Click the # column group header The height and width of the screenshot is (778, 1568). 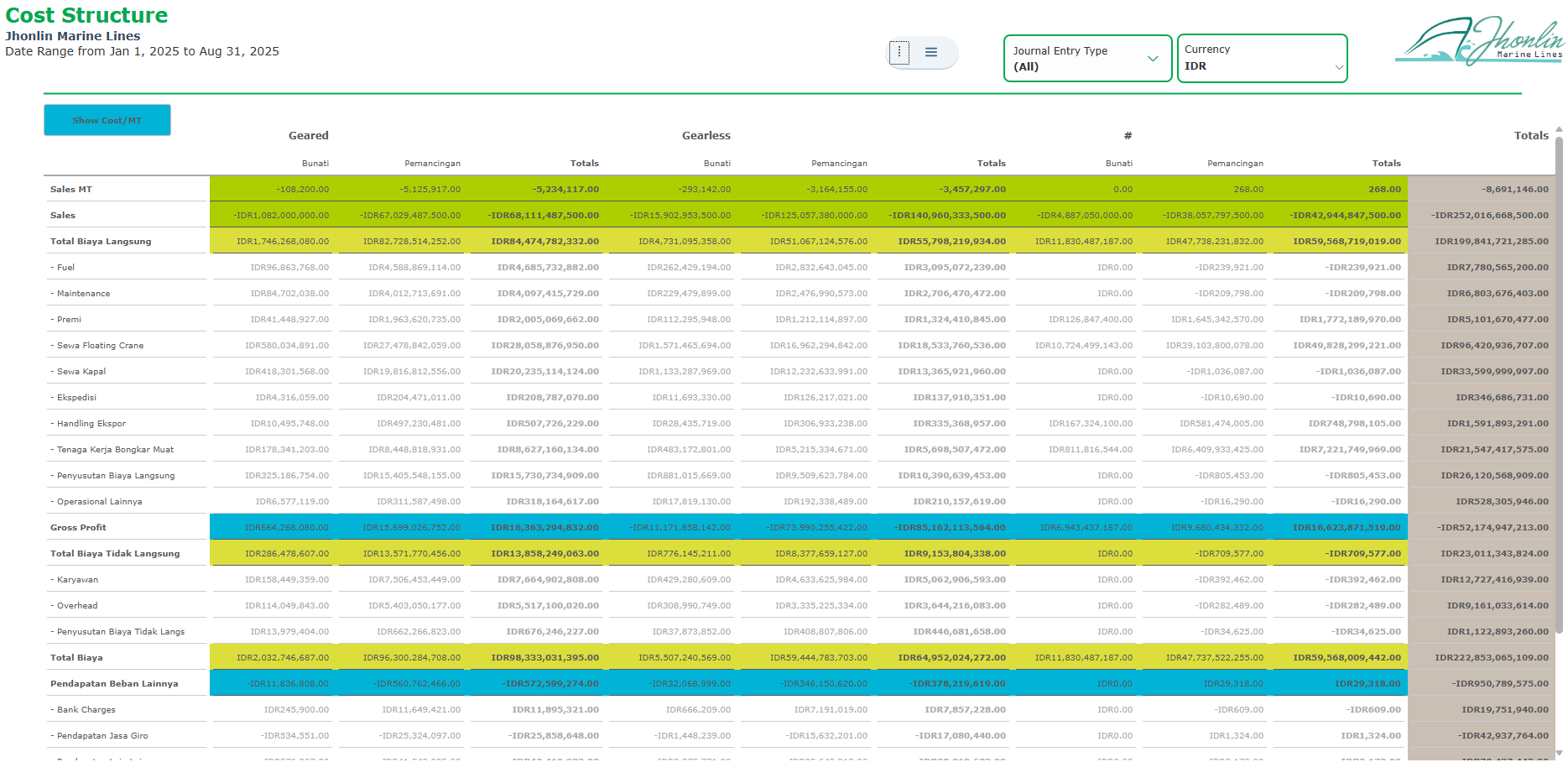(x=1128, y=136)
